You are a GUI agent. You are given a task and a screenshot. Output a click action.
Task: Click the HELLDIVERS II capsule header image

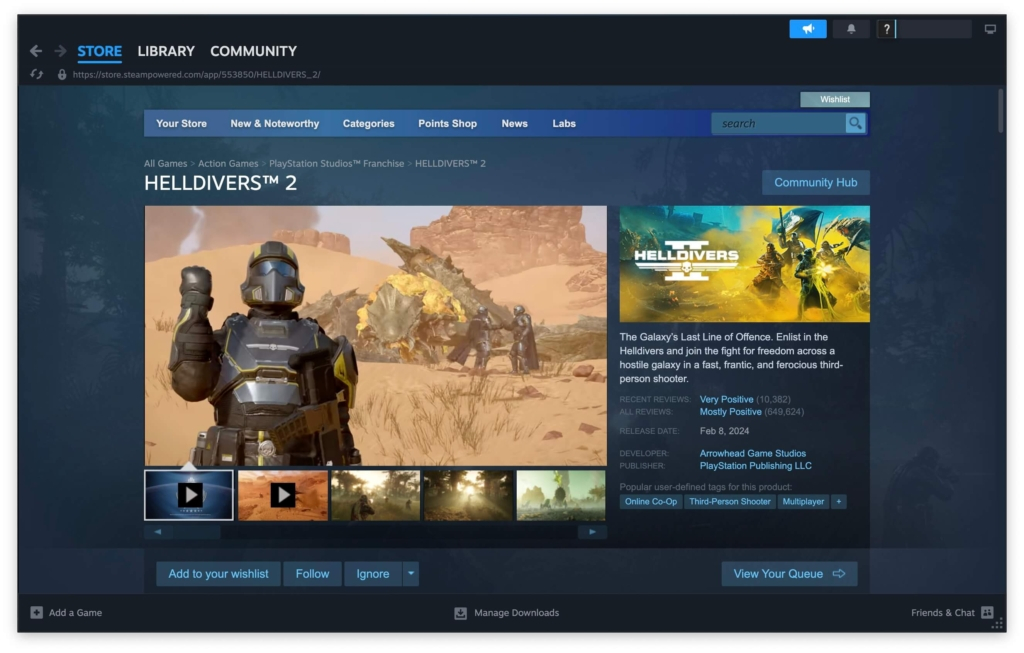[x=744, y=264]
